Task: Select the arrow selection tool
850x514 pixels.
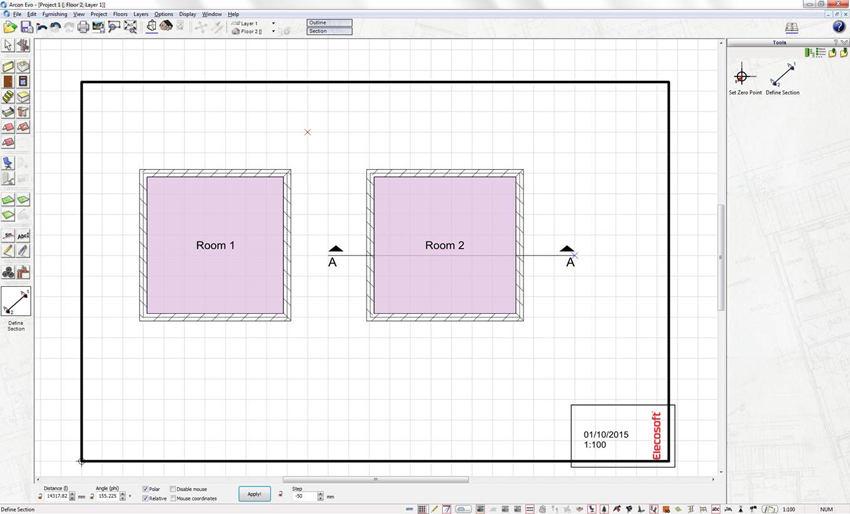Action: click(x=8, y=46)
